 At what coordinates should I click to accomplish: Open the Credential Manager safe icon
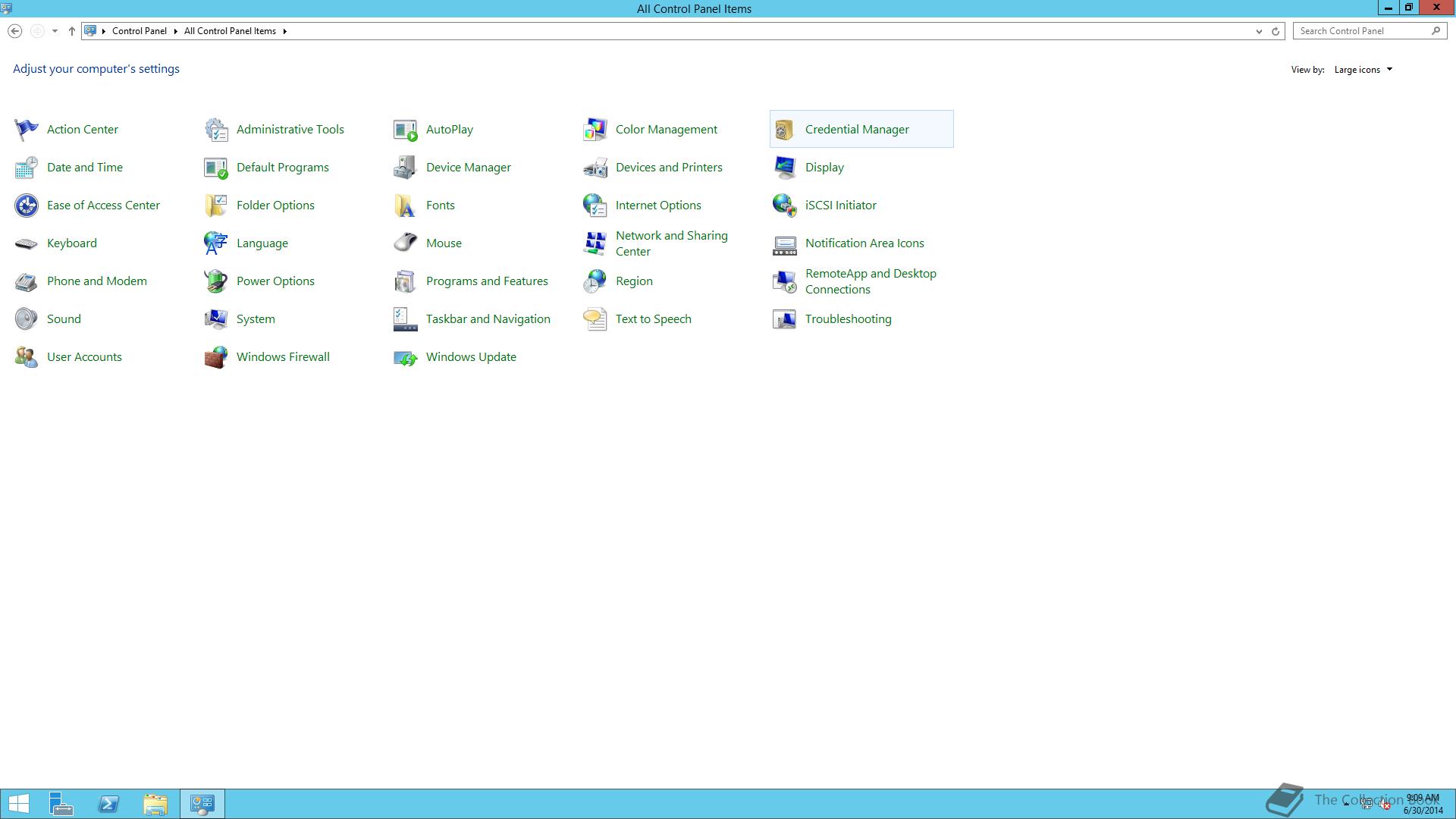pyautogui.click(x=784, y=130)
